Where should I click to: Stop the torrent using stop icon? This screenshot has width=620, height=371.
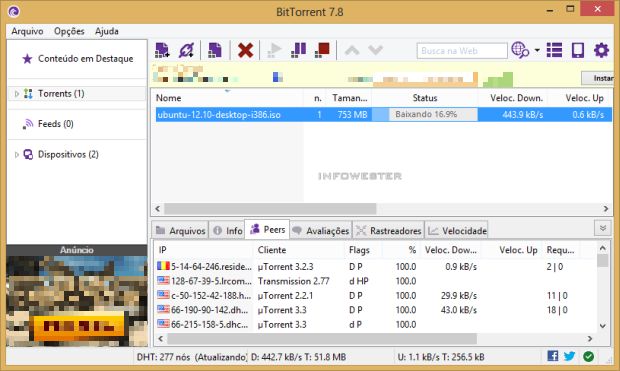[x=322, y=50]
